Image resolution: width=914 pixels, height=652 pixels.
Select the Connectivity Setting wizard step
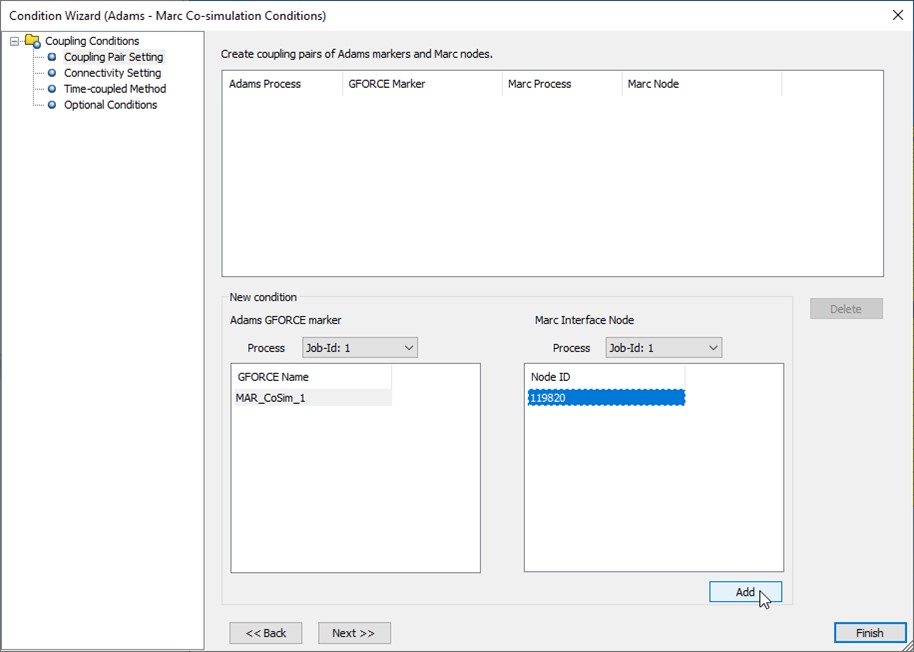[x=111, y=73]
